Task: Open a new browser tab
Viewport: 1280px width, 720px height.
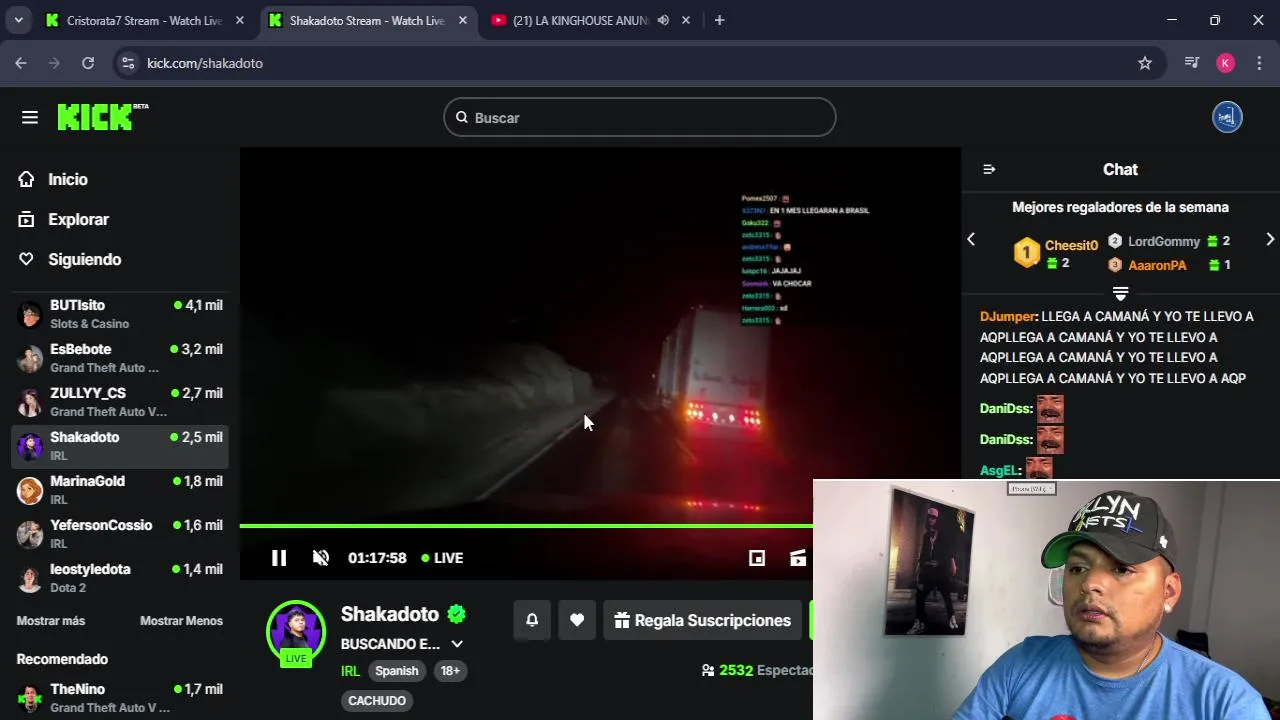Action: tap(719, 20)
